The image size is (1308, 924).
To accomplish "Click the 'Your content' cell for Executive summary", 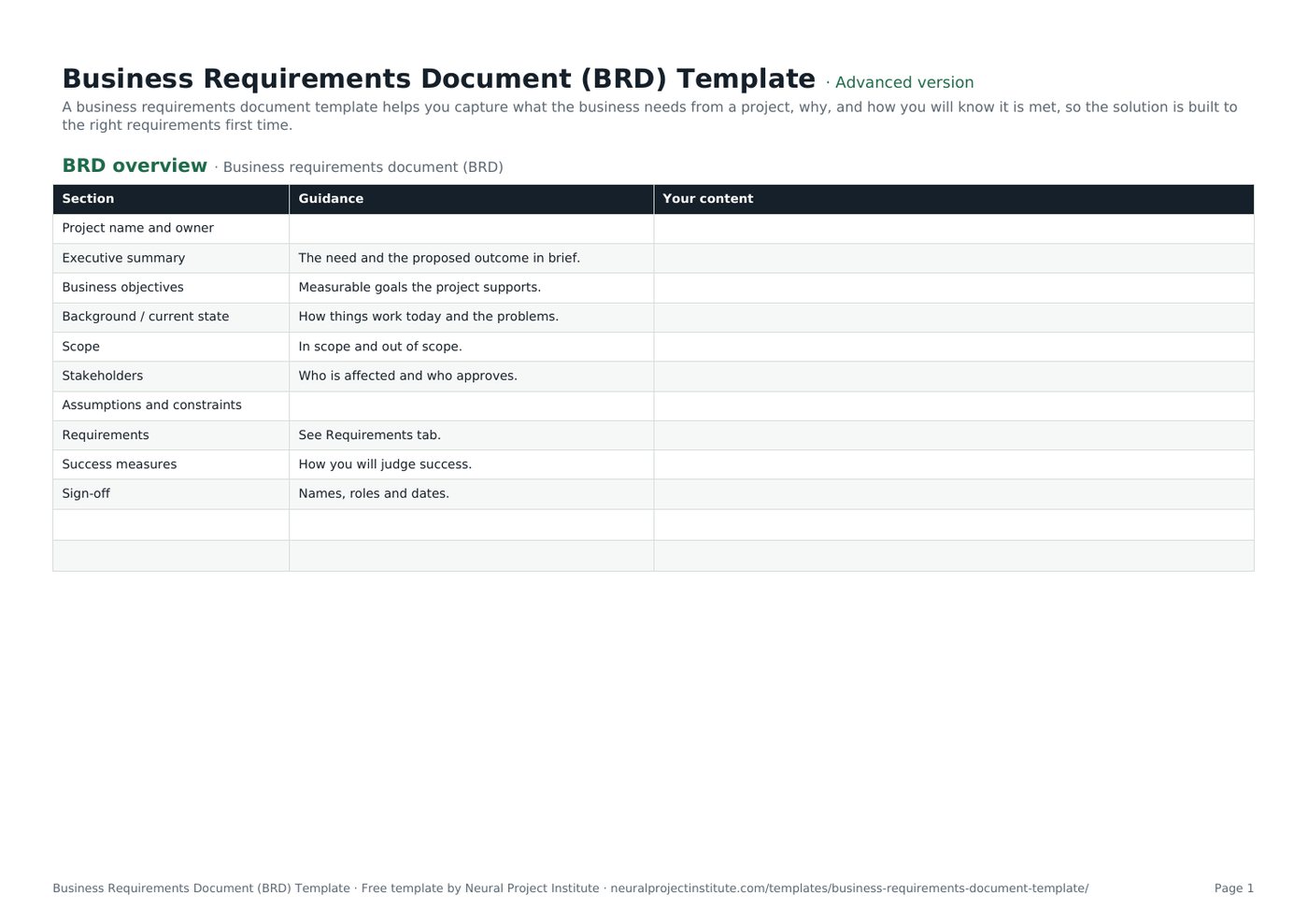I will (x=954, y=259).
